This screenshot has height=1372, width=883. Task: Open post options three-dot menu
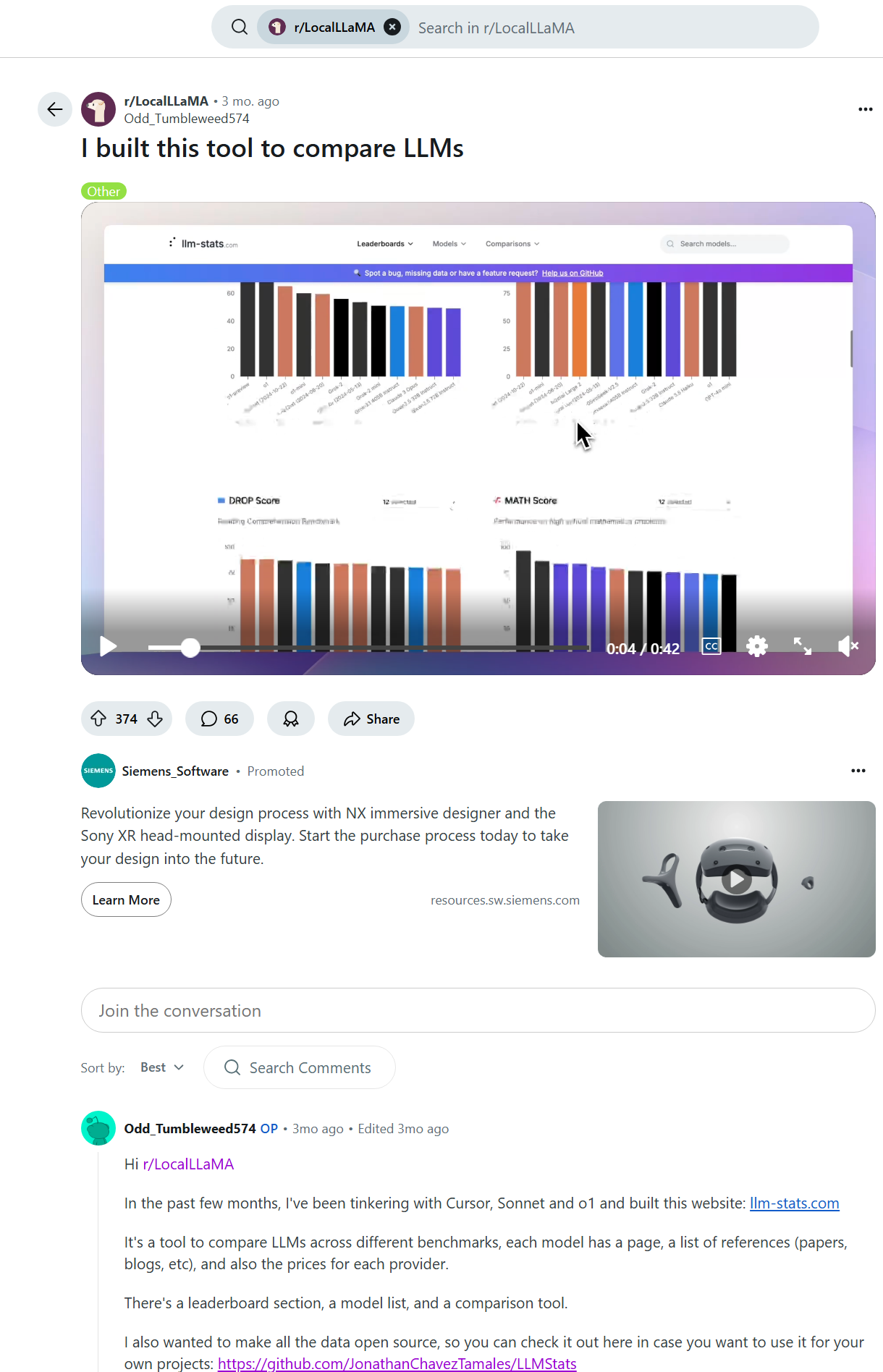(866, 109)
